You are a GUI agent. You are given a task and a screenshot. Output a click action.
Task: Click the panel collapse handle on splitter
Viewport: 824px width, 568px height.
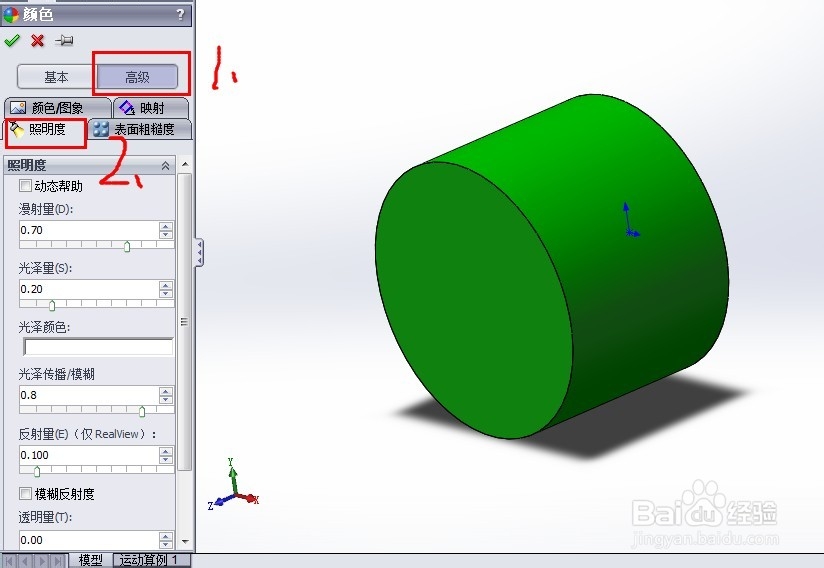(199, 253)
